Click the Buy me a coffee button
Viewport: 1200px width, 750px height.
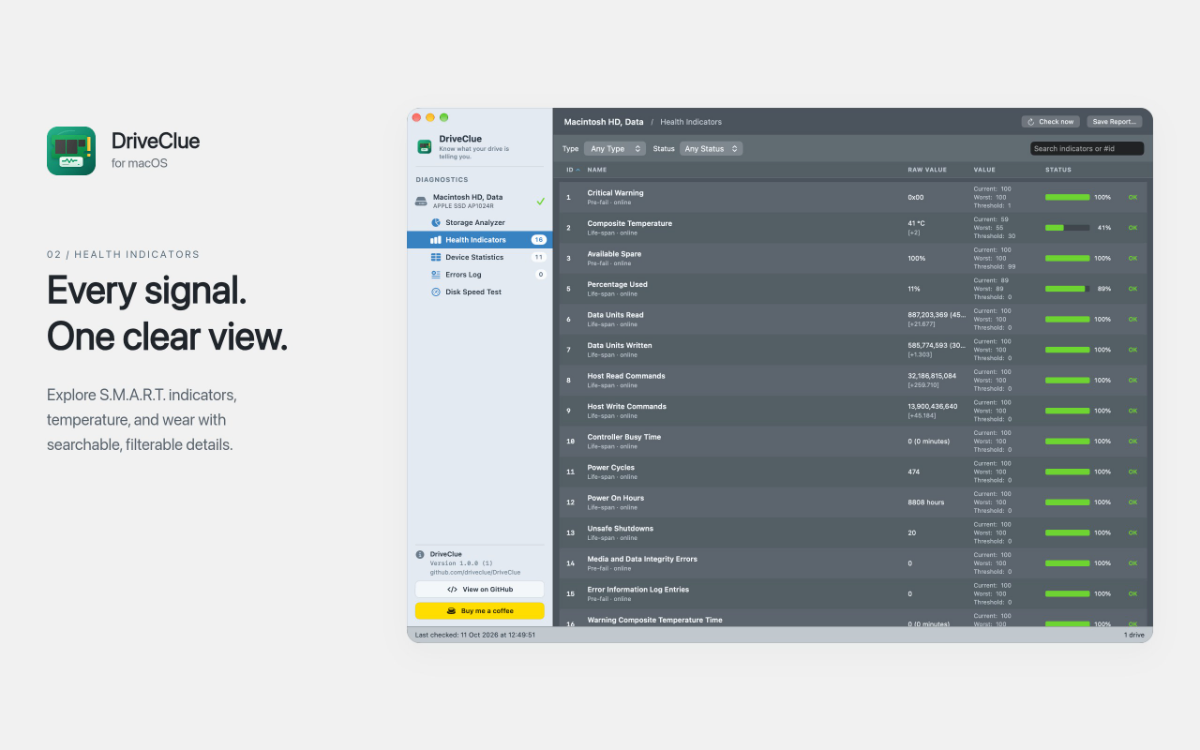480,610
